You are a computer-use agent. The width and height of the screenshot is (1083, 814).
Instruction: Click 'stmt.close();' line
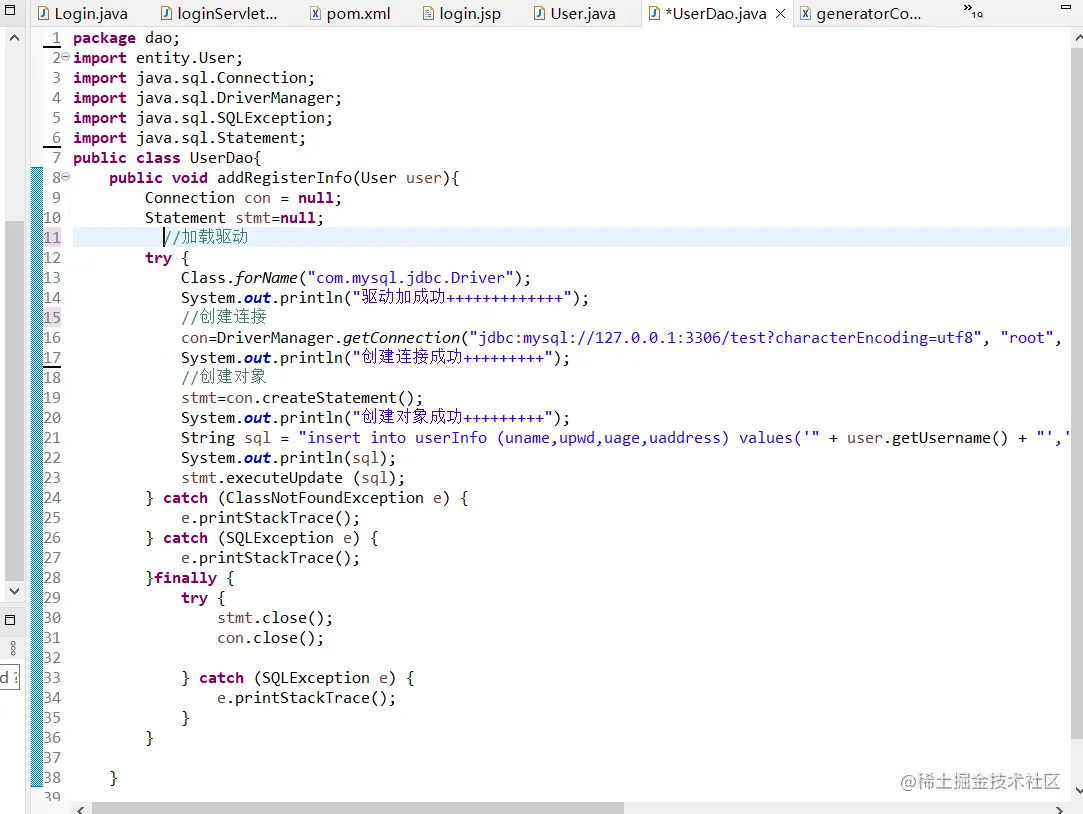point(275,619)
